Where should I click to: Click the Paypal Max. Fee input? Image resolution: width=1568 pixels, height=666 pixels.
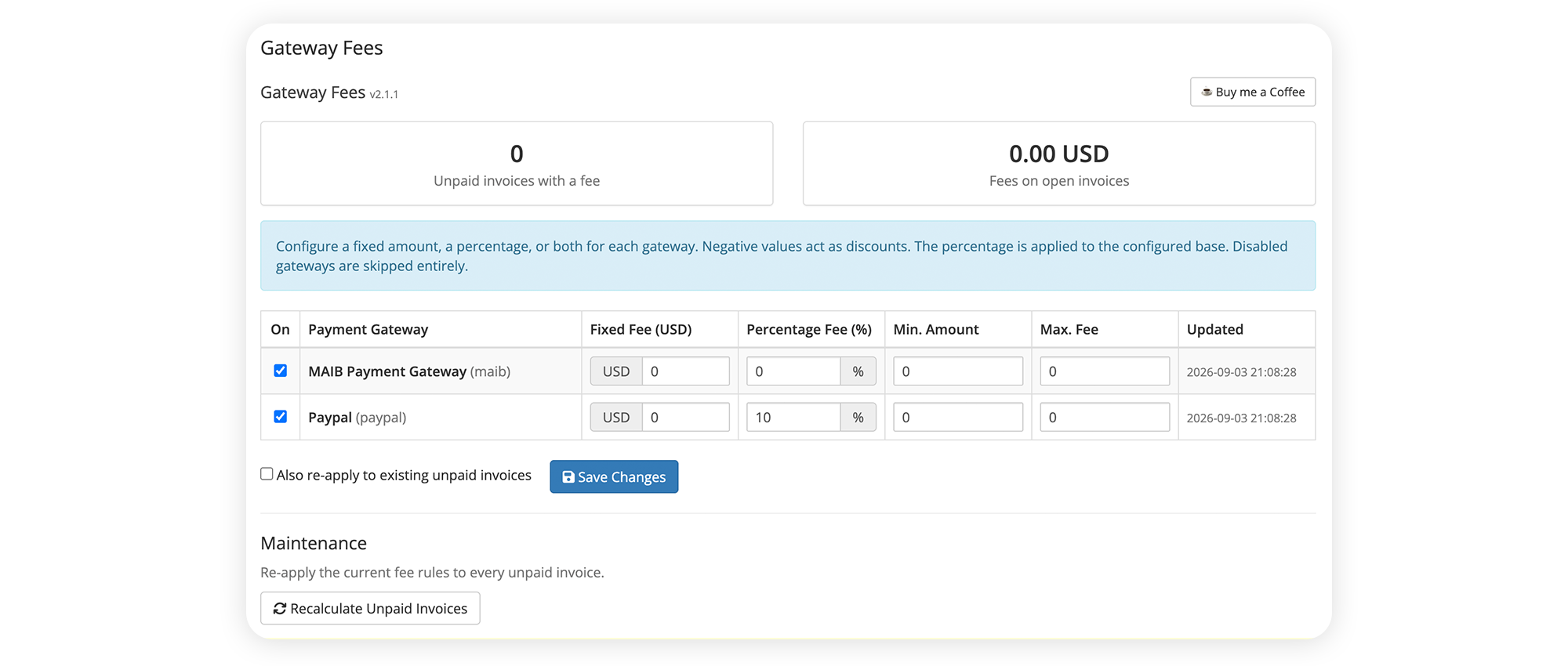pyautogui.click(x=1105, y=418)
